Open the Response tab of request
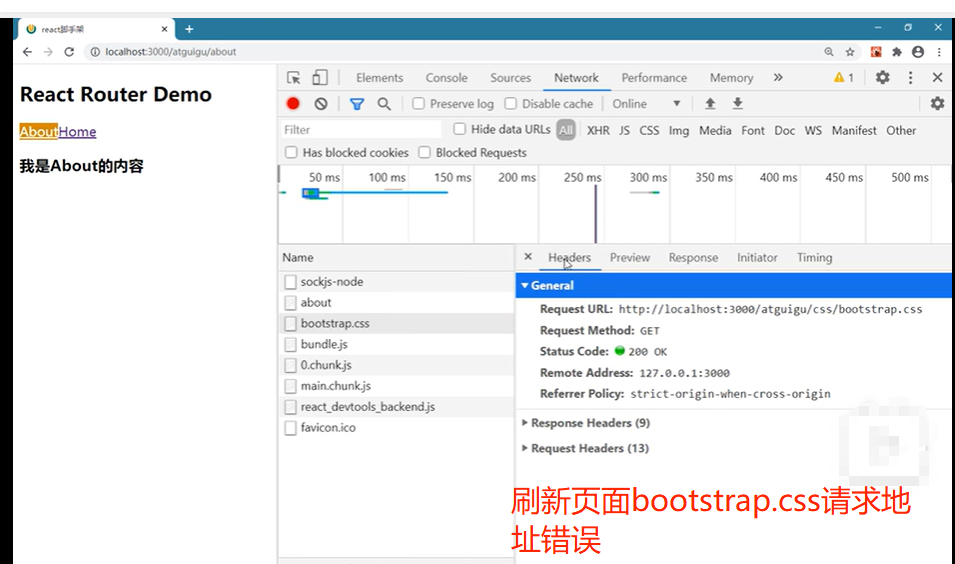The width and height of the screenshot is (955, 564). click(693, 258)
